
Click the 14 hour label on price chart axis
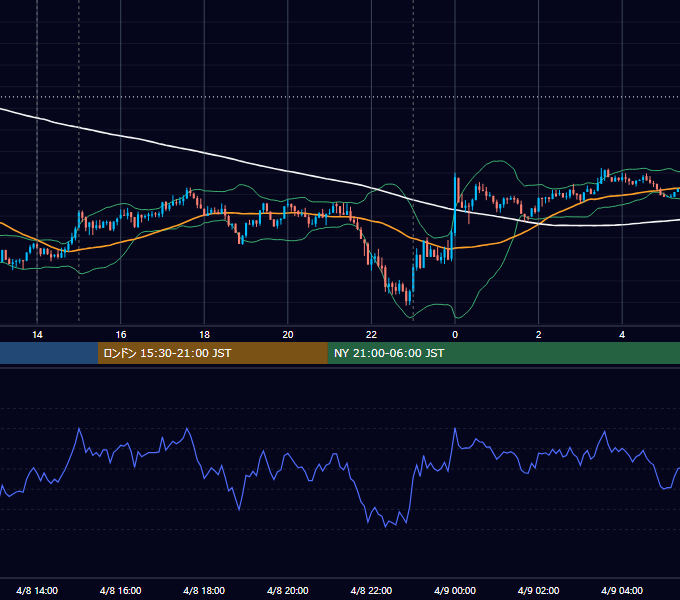pos(37,335)
